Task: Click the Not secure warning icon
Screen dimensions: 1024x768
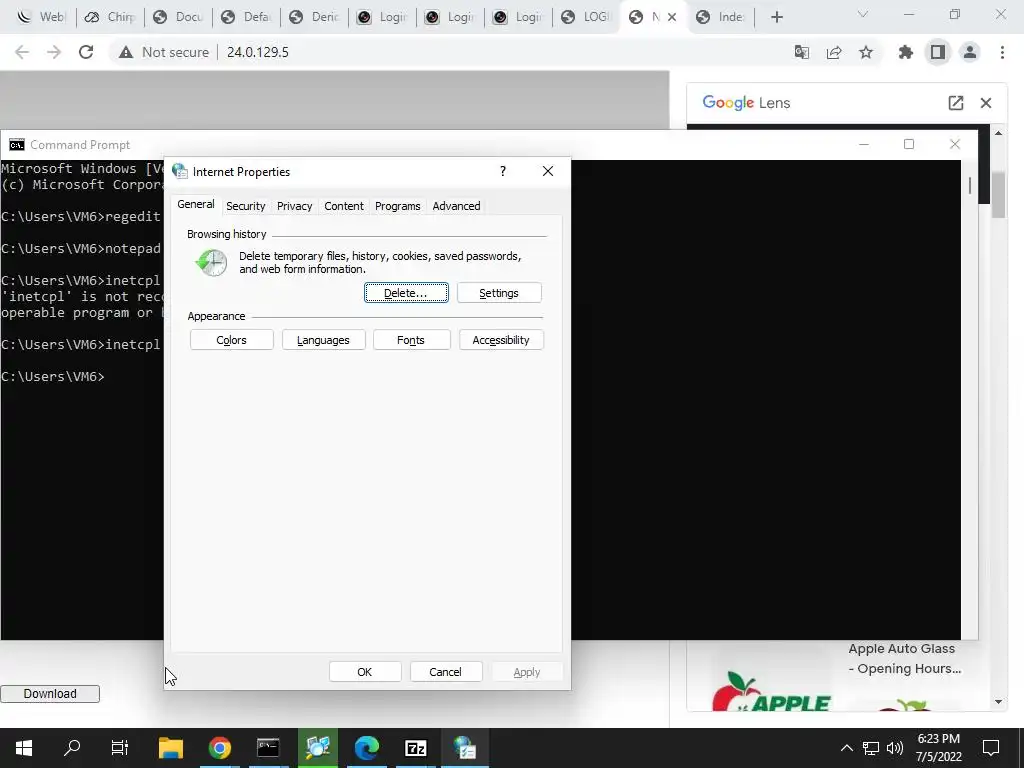Action: pos(126,52)
